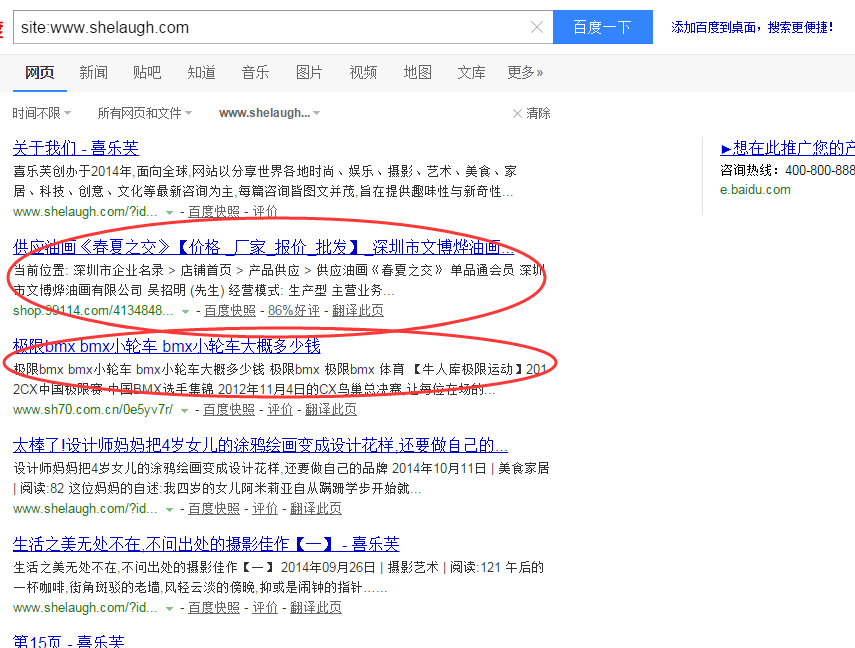This screenshot has height=648, width=855.
Task: Open 极限bmx bmx小轮车 search result
Action: [166, 347]
